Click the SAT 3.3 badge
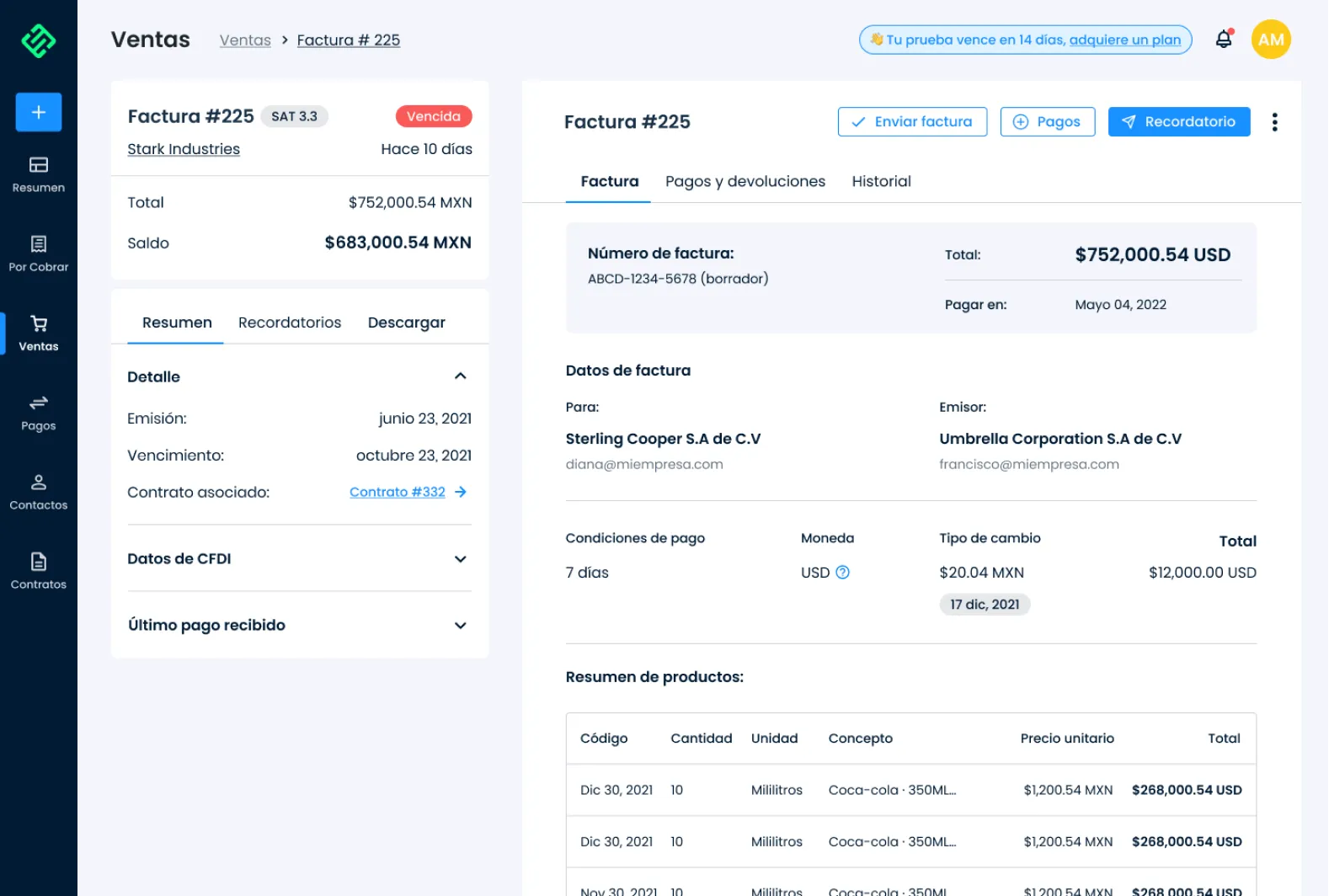Image resolution: width=1329 pixels, height=896 pixels. pos(294,116)
